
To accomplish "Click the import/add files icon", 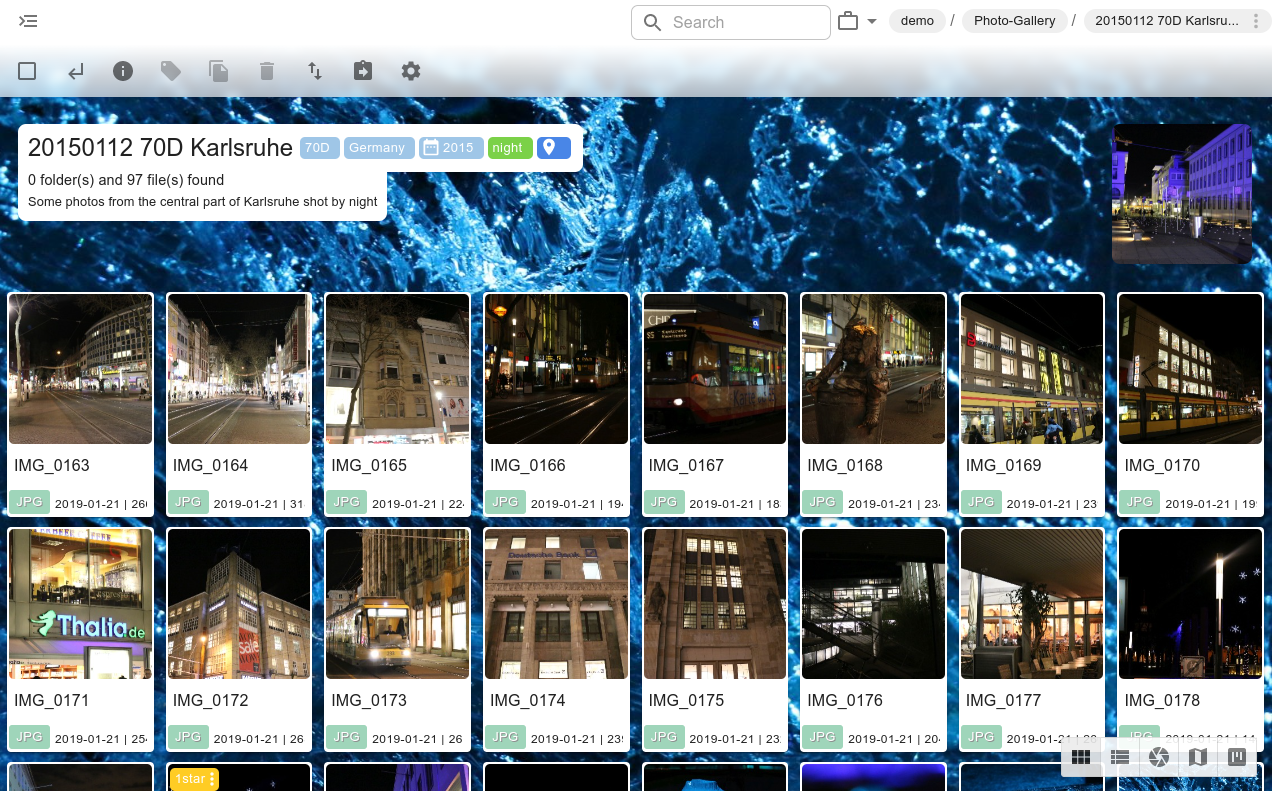I will click(x=362, y=71).
